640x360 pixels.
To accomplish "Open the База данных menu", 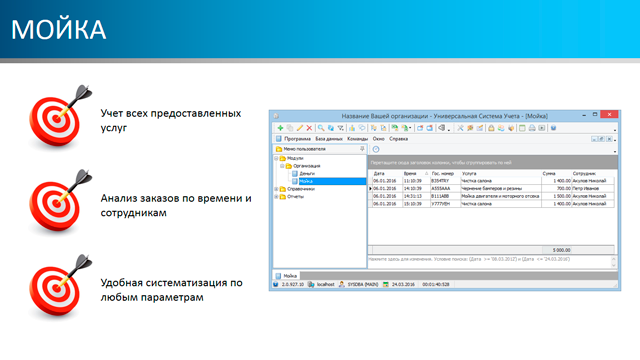I will (x=329, y=139).
